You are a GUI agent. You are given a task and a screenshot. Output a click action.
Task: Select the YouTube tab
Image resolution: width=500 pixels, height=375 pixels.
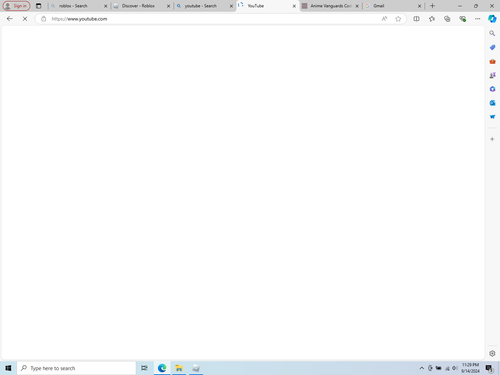(267, 6)
